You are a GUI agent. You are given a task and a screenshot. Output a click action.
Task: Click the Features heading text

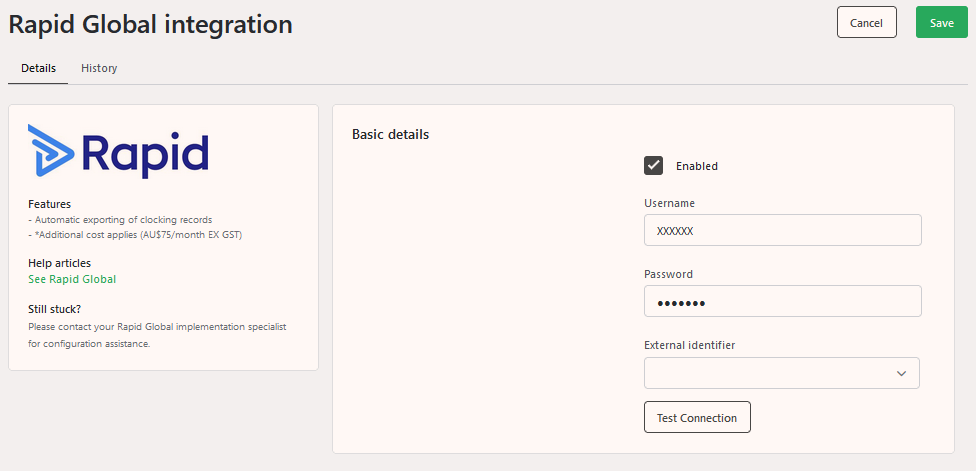(x=49, y=204)
